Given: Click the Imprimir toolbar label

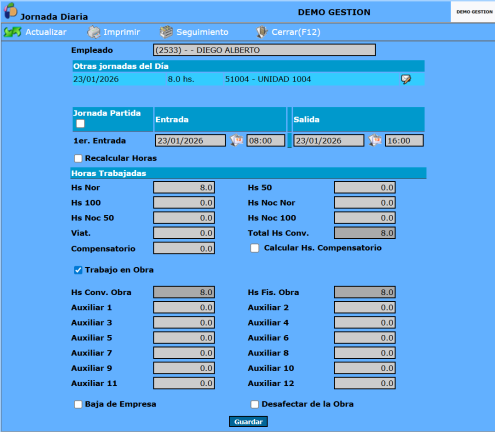Looking at the screenshot, I should [x=122, y=32].
